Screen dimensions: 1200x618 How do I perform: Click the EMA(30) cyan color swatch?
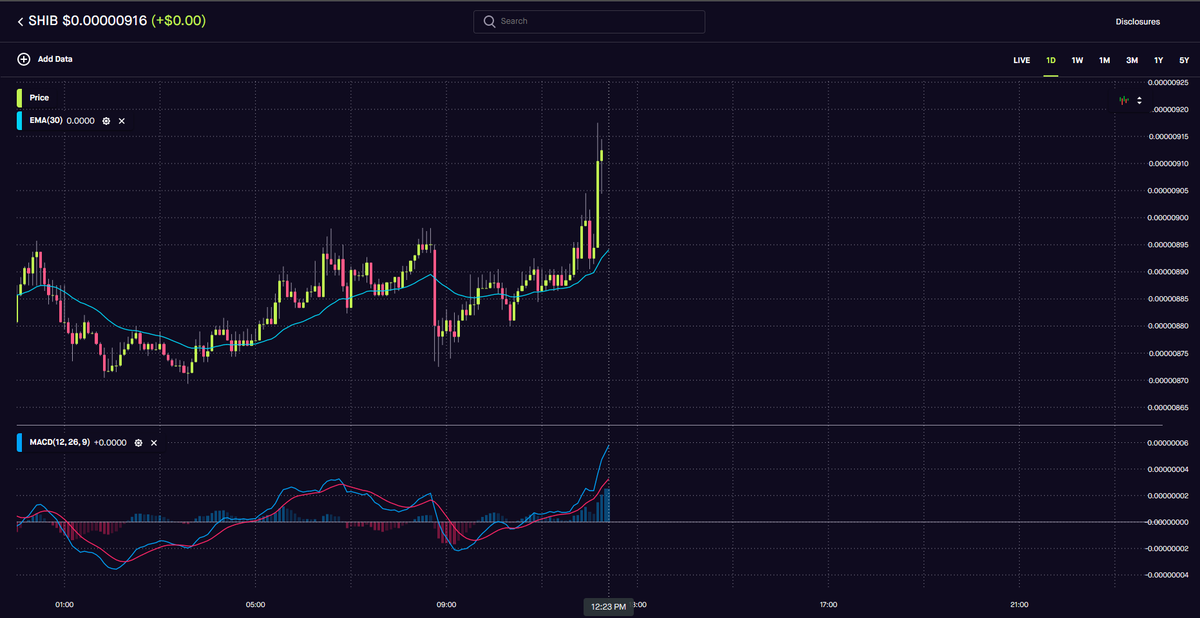pyautogui.click(x=19, y=121)
